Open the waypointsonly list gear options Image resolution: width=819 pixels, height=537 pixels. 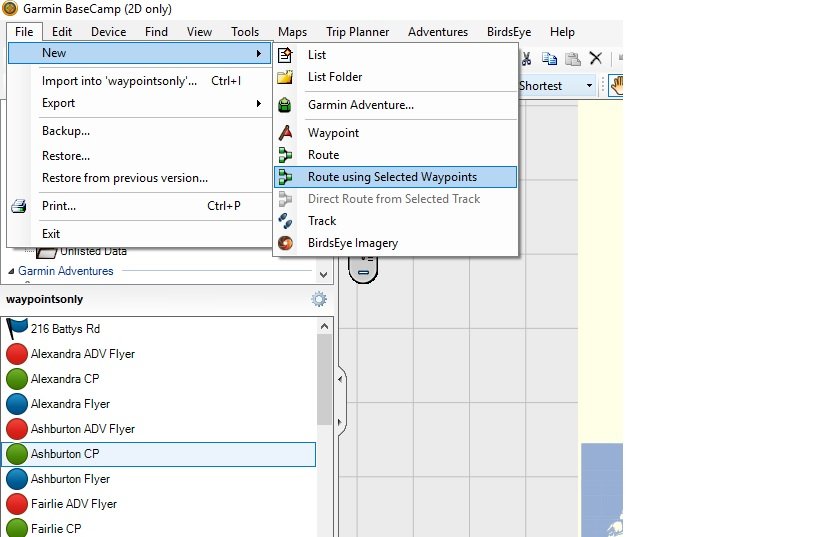(x=319, y=299)
